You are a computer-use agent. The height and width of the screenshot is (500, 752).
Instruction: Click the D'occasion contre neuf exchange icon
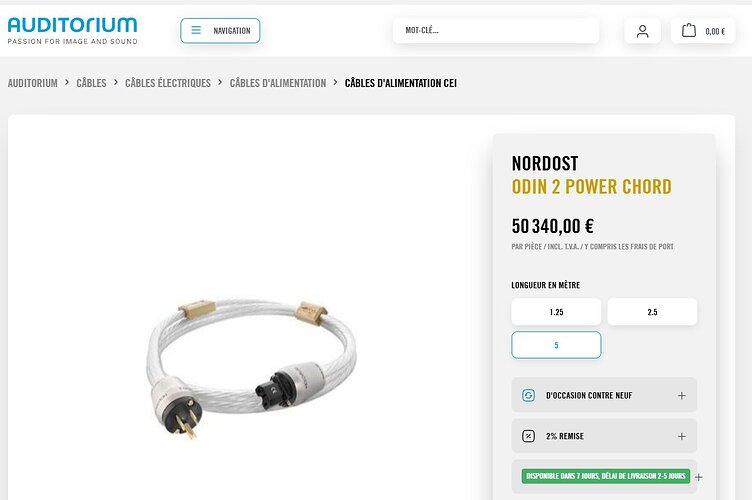(x=529, y=395)
